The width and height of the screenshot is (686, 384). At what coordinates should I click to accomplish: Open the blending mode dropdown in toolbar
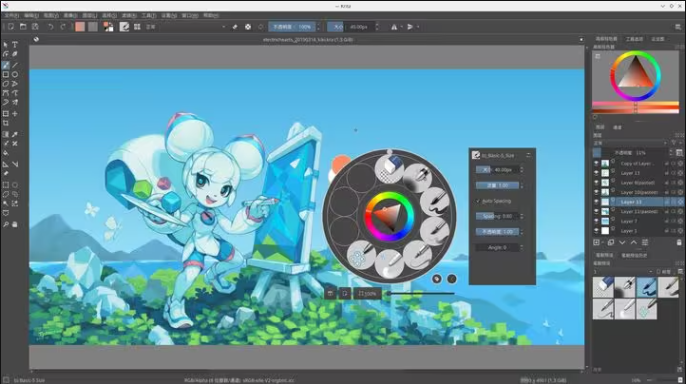186,27
